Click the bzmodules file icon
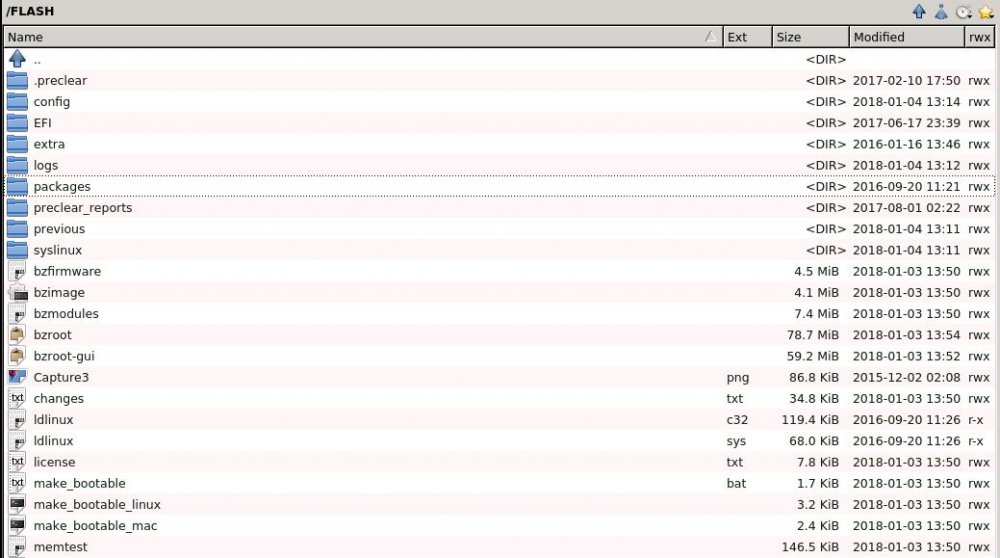The image size is (1000, 558). 17,313
